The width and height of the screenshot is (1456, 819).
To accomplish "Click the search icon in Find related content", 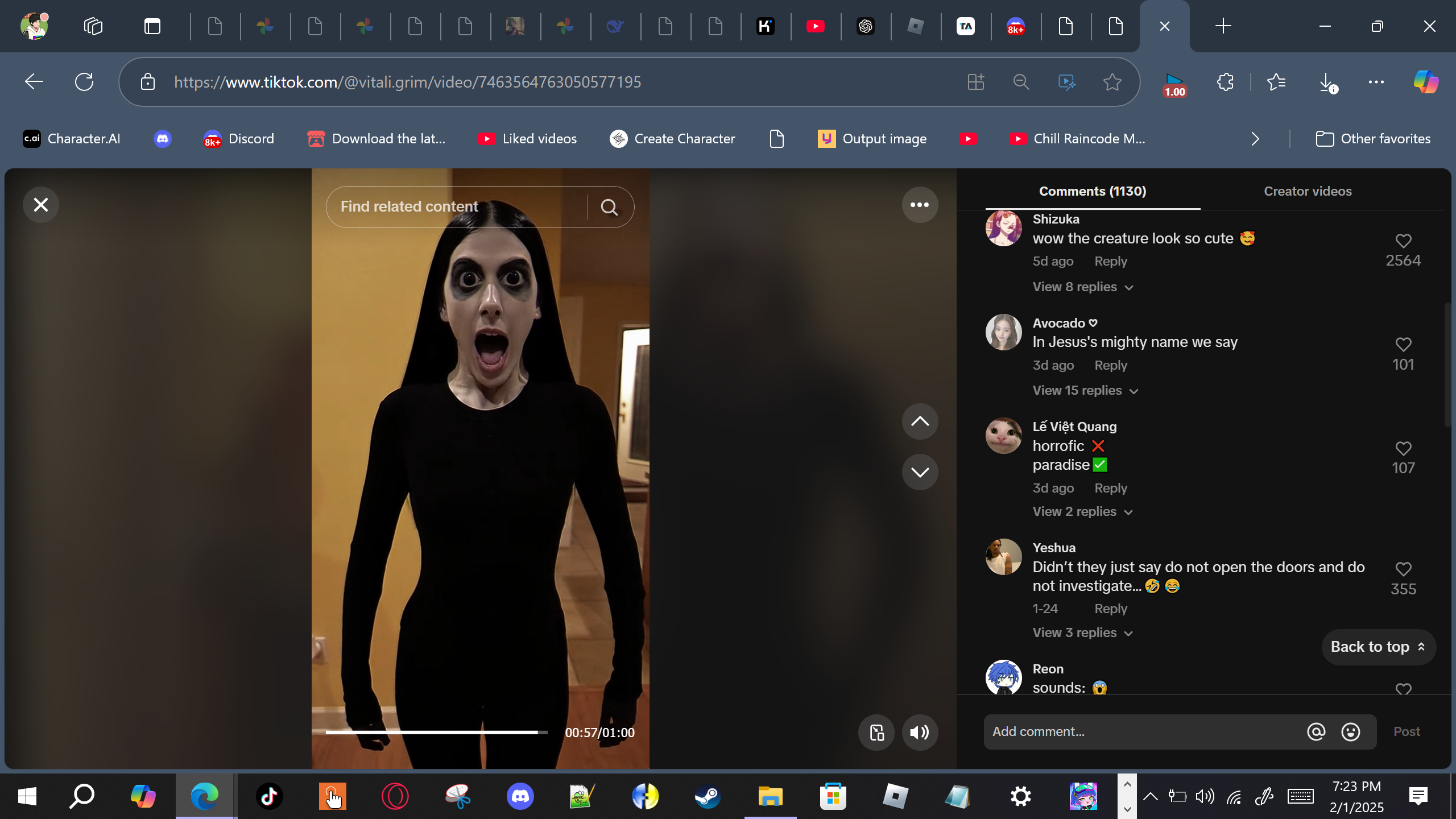I will tap(609, 208).
